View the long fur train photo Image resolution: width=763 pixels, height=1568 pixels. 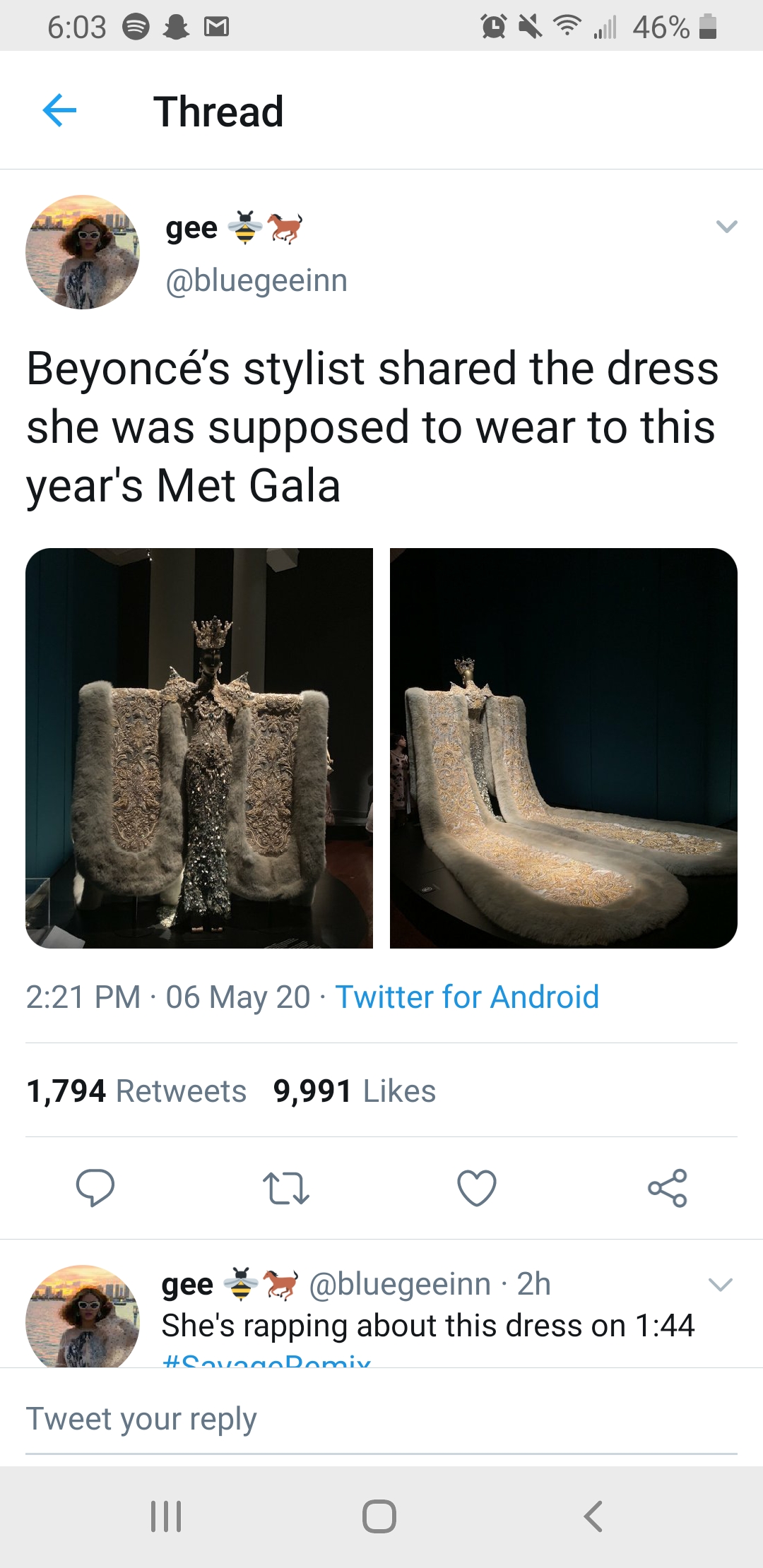pyautogui.click(x=564, y=748)
